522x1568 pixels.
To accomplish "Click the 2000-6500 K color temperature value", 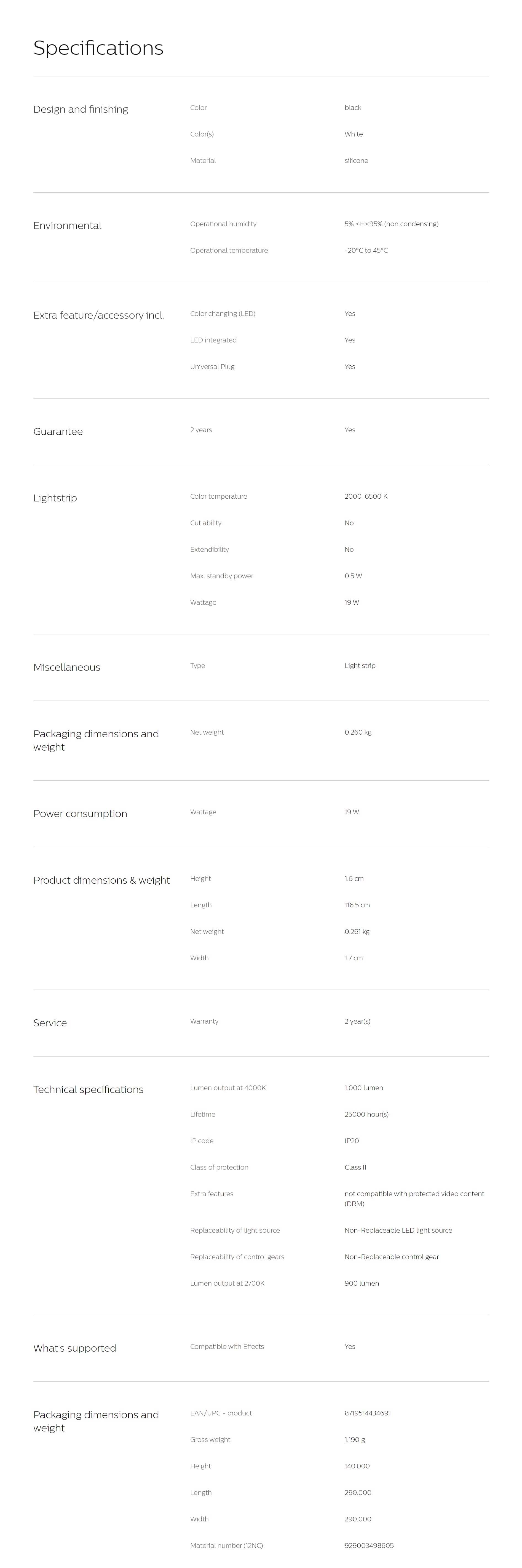I will (x=366, y=497).
